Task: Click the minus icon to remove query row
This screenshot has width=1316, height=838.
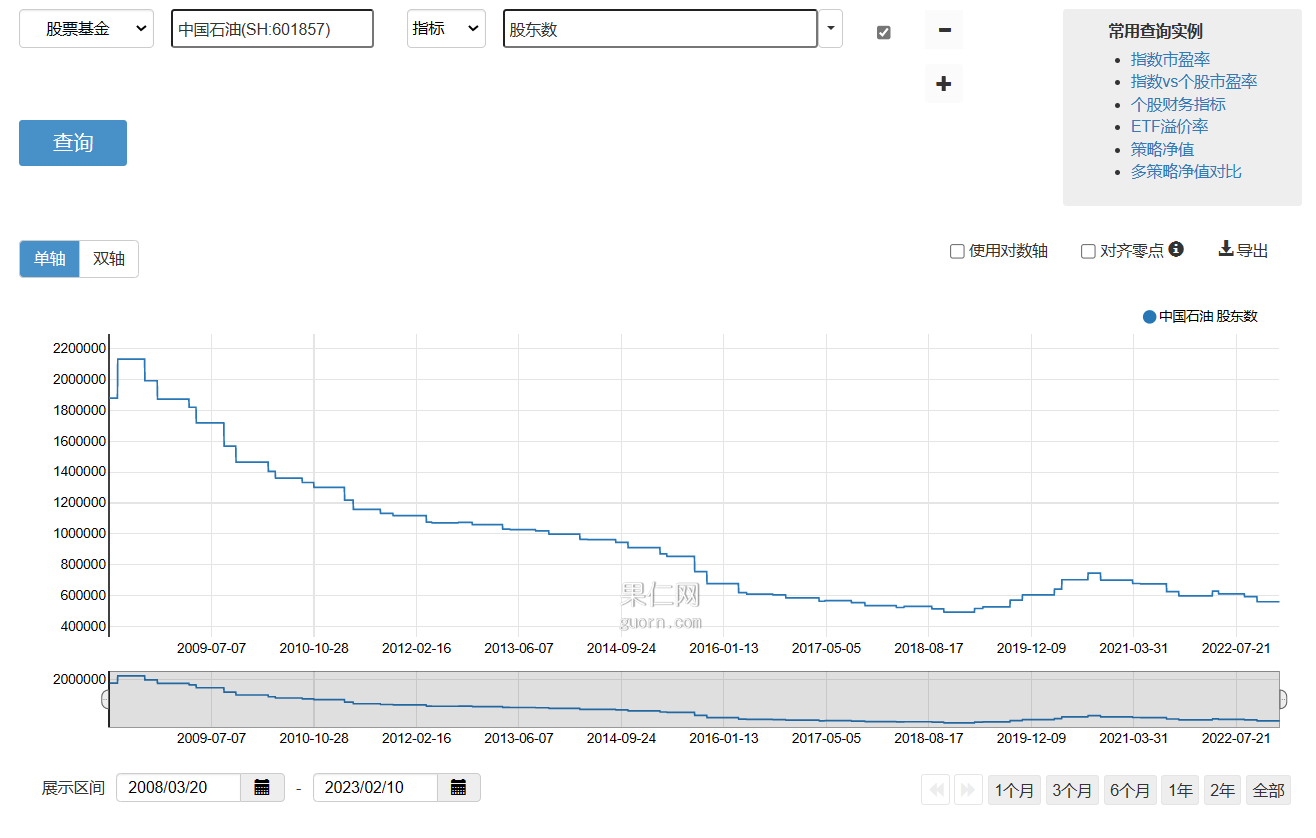Action: (943, 30)
